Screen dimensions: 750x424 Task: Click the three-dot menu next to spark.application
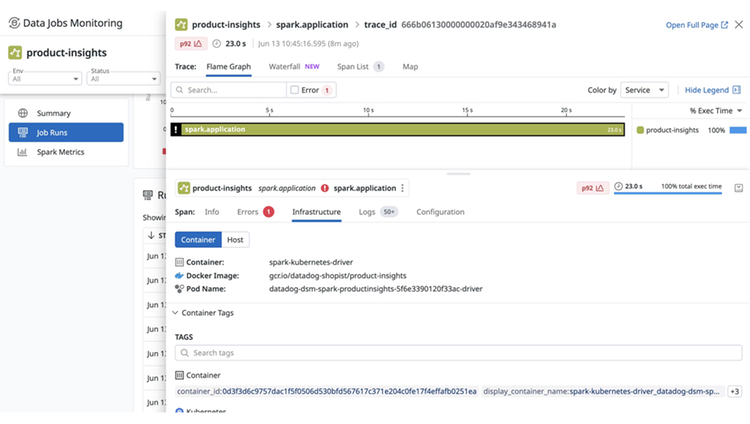403,188
